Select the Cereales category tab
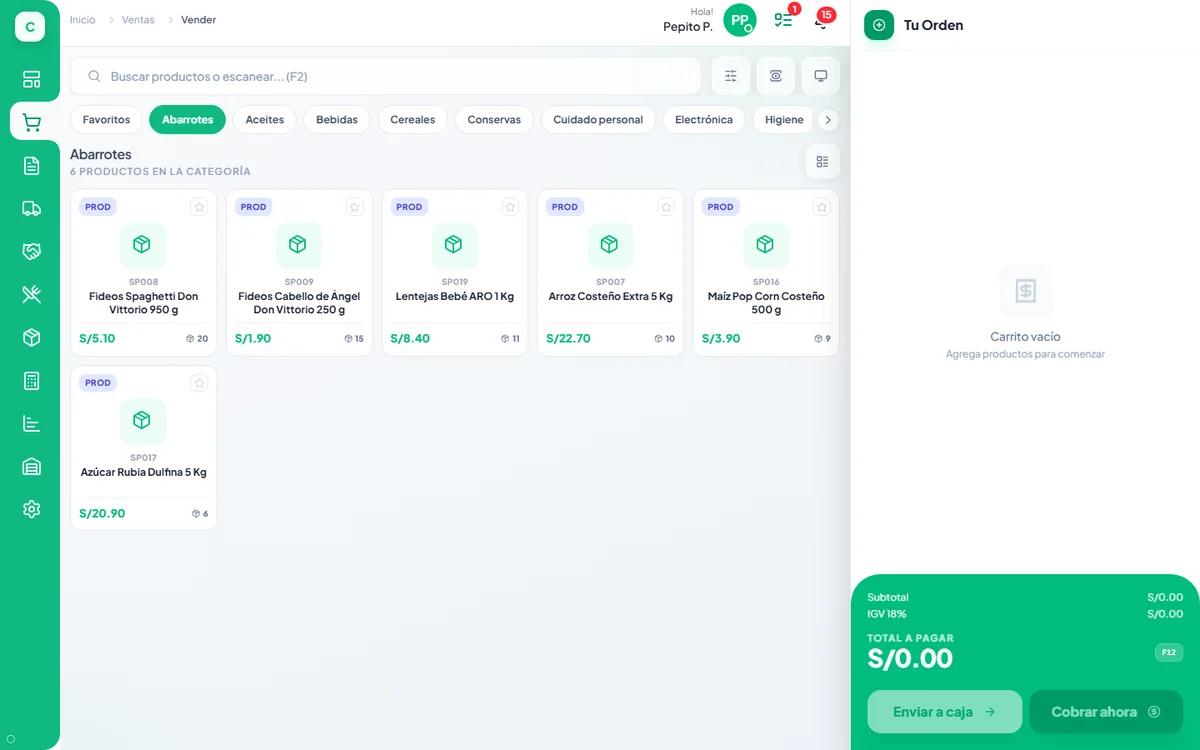This screenshot has height=750, width=1200. (x=413, y=120)
